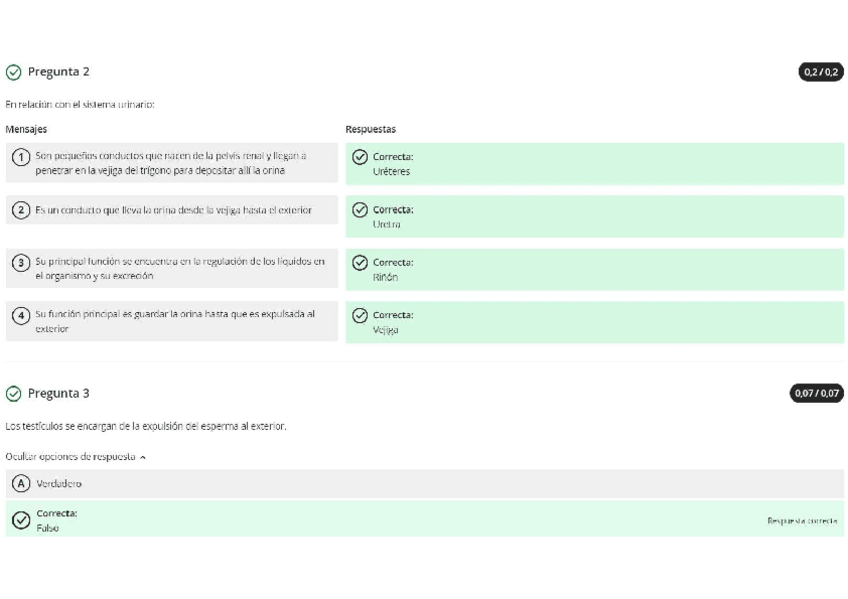This screenshot has height=599, width=848.
Task: Click the 0,2 / 0,2 score badge
Action: pyautogui.click(x=821, y=72)
